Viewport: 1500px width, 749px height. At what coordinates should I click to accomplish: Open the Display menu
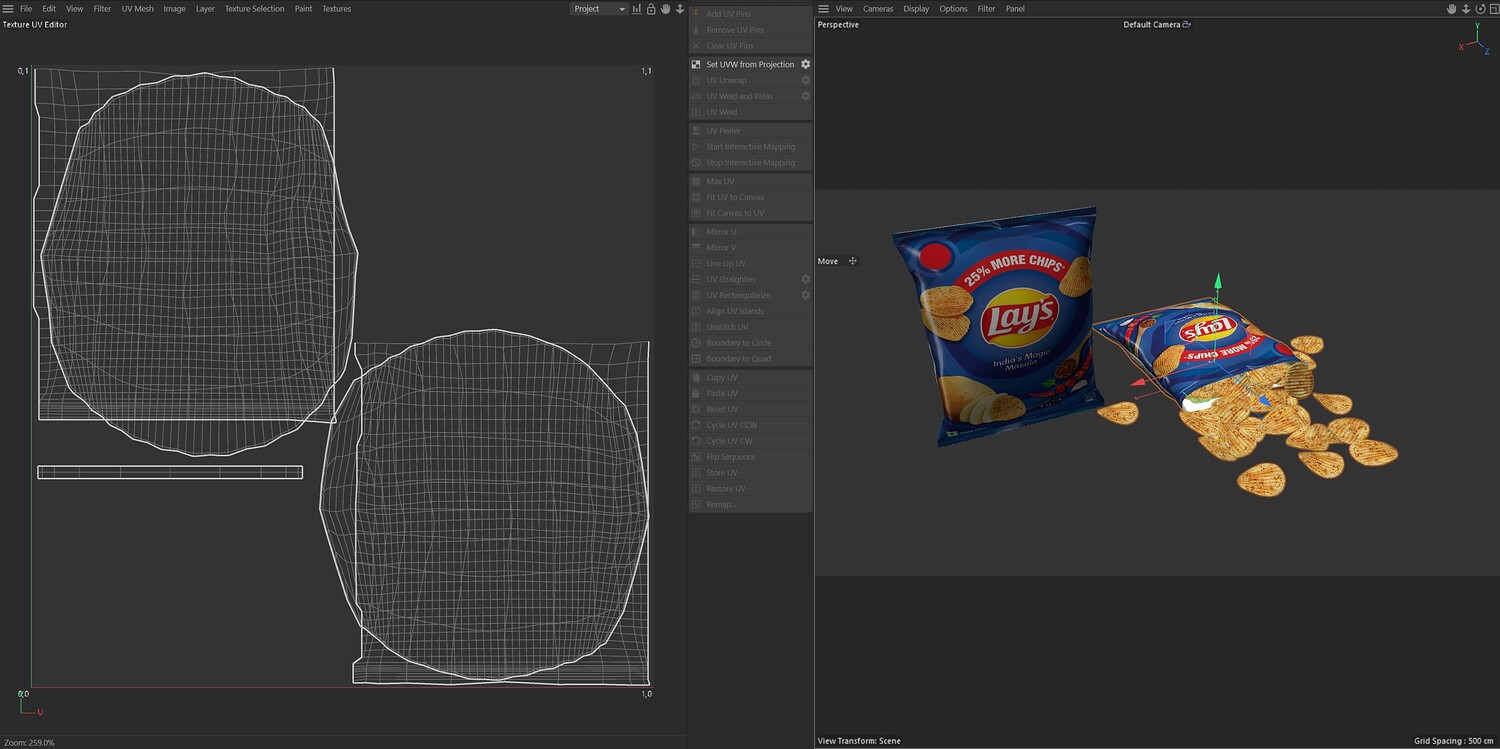(x=916, y=9)
